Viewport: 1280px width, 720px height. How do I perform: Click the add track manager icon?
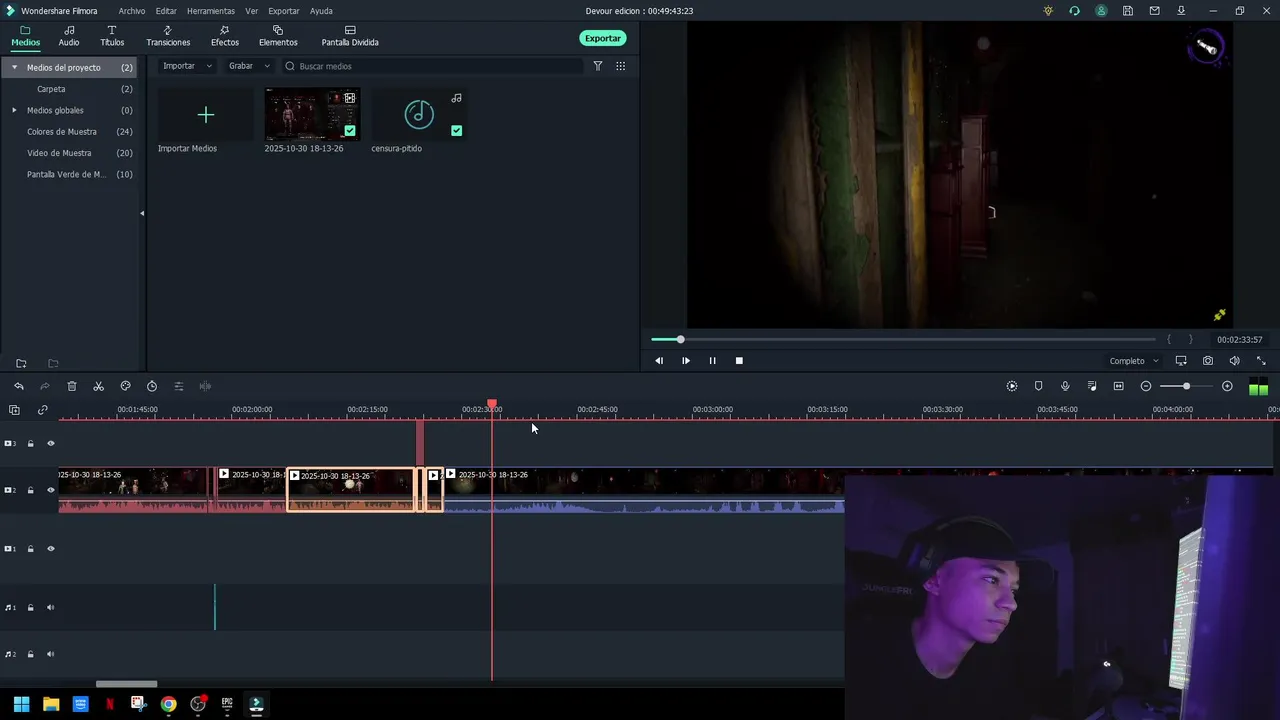pyautogui.click(x=14, y=410)
